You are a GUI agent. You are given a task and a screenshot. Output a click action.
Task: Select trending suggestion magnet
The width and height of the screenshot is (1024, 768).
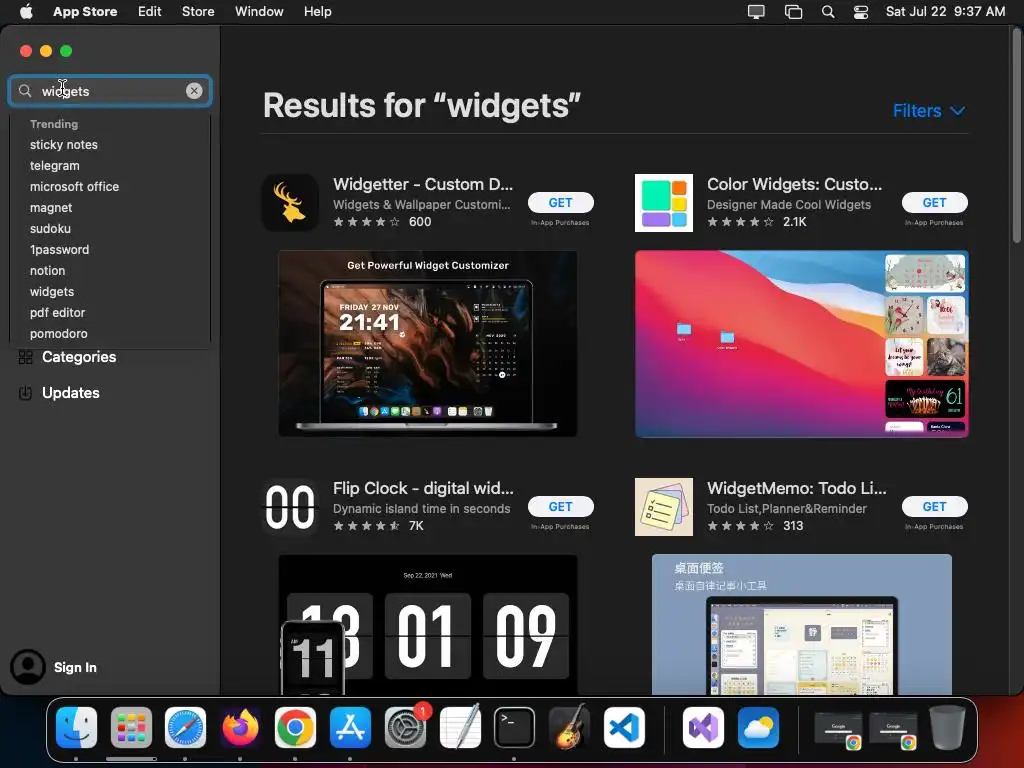51,208
